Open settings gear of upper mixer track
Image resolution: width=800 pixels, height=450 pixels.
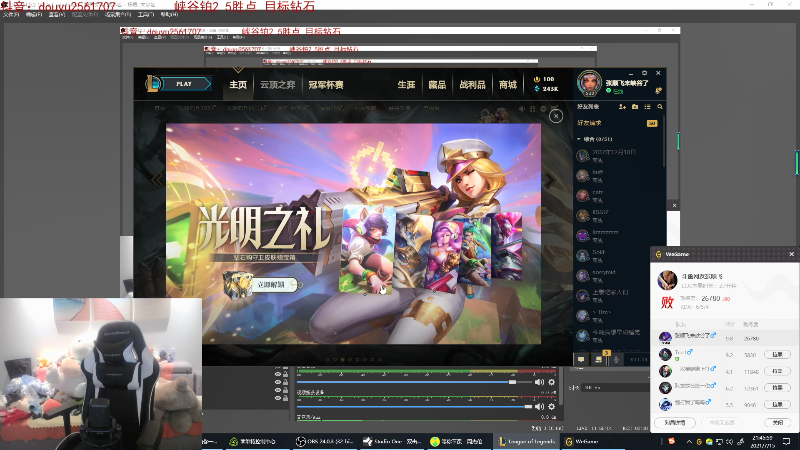552,382
